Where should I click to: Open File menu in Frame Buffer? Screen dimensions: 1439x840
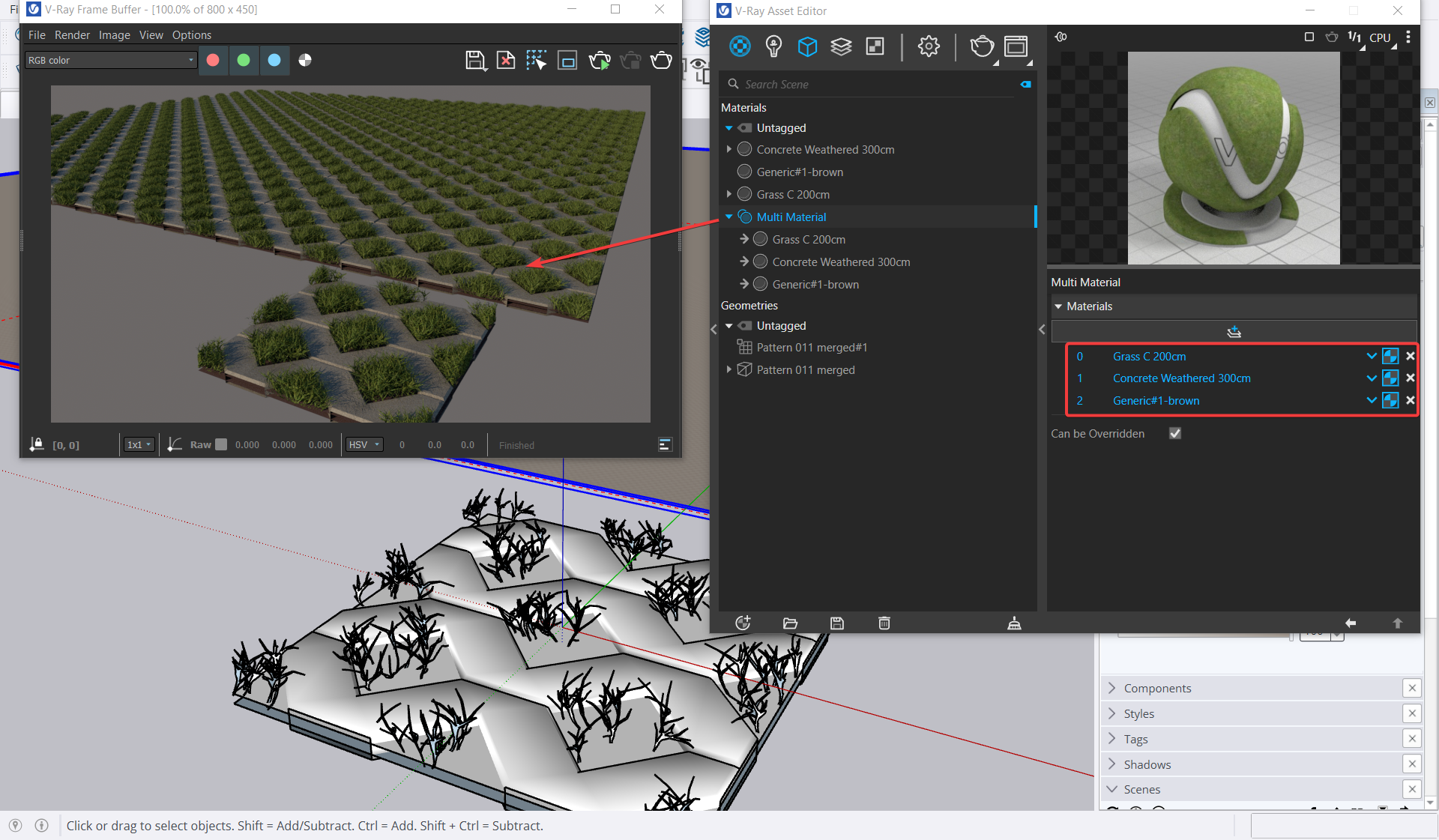pos(37,35)
